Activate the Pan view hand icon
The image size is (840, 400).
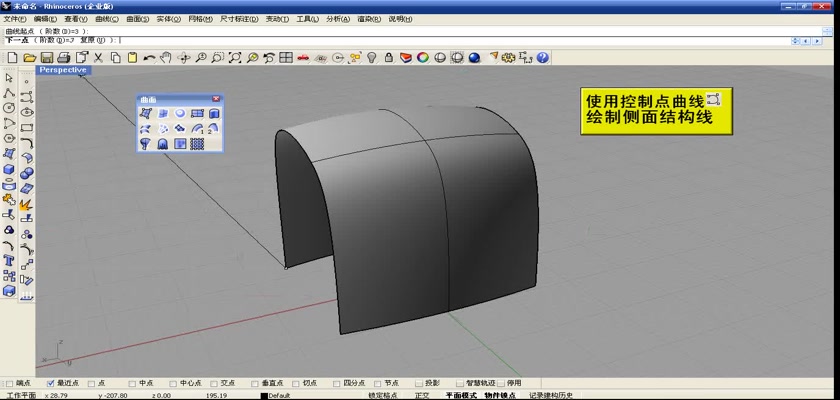point(167,58)
